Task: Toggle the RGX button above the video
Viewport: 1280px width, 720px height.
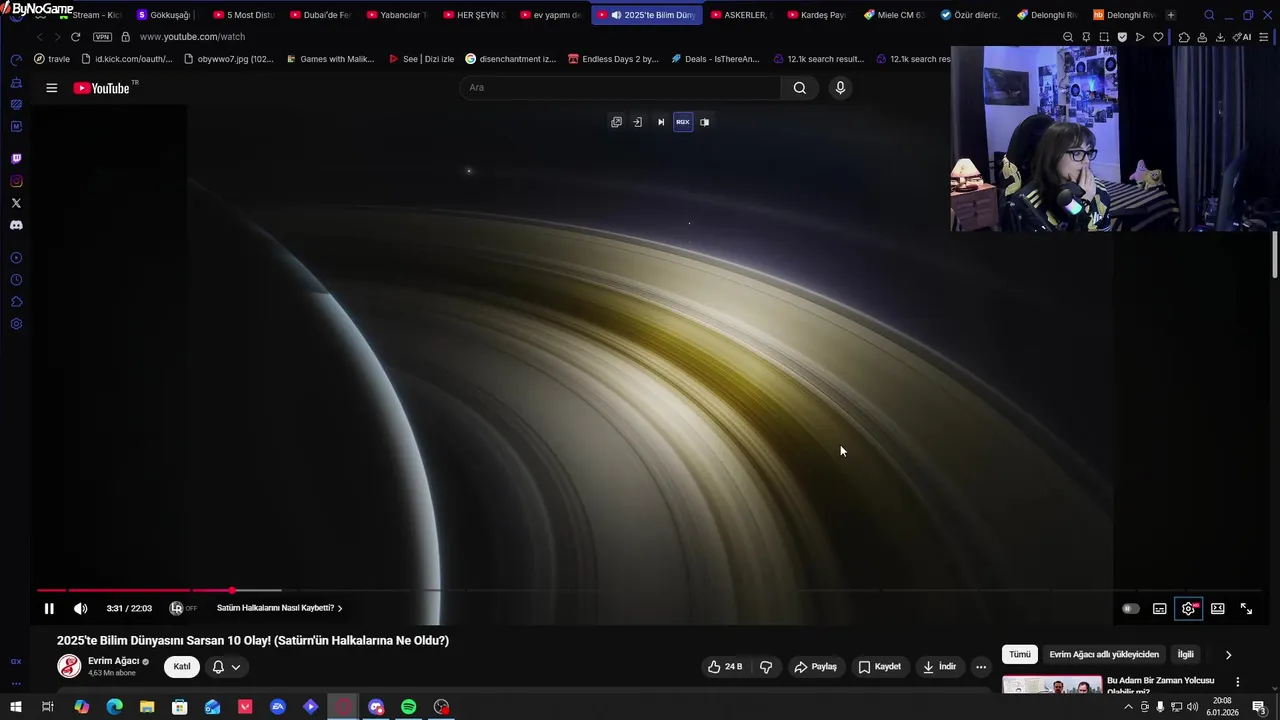Action: [683, 122]
